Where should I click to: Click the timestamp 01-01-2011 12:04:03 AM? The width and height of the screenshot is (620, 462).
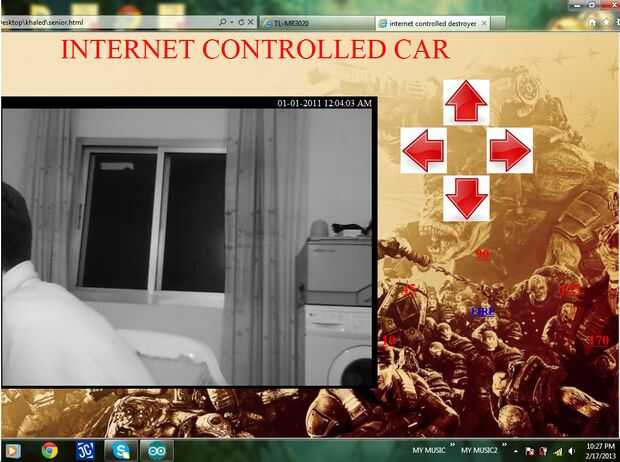pyautogui.click(x=324, y=103)
